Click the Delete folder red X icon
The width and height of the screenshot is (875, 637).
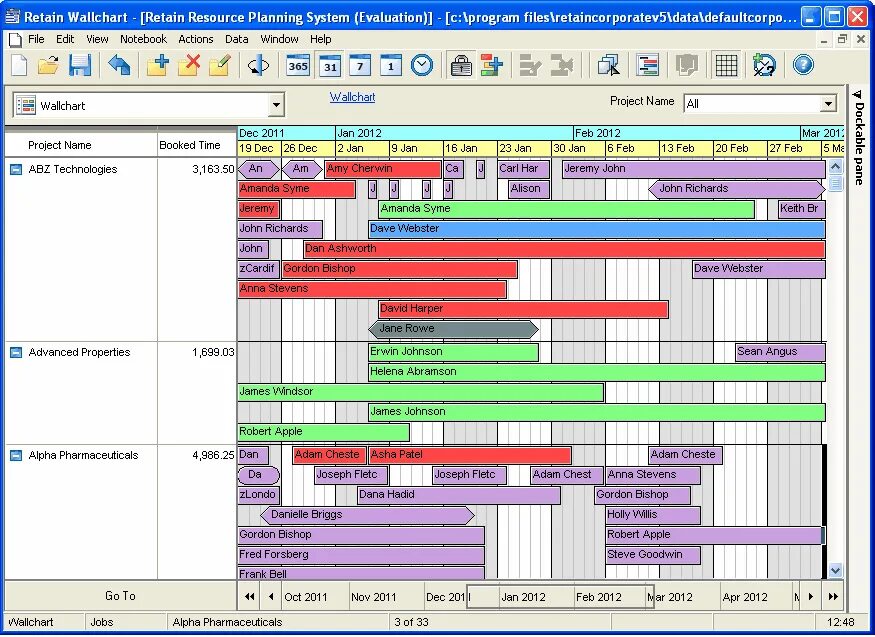(189, 66)
